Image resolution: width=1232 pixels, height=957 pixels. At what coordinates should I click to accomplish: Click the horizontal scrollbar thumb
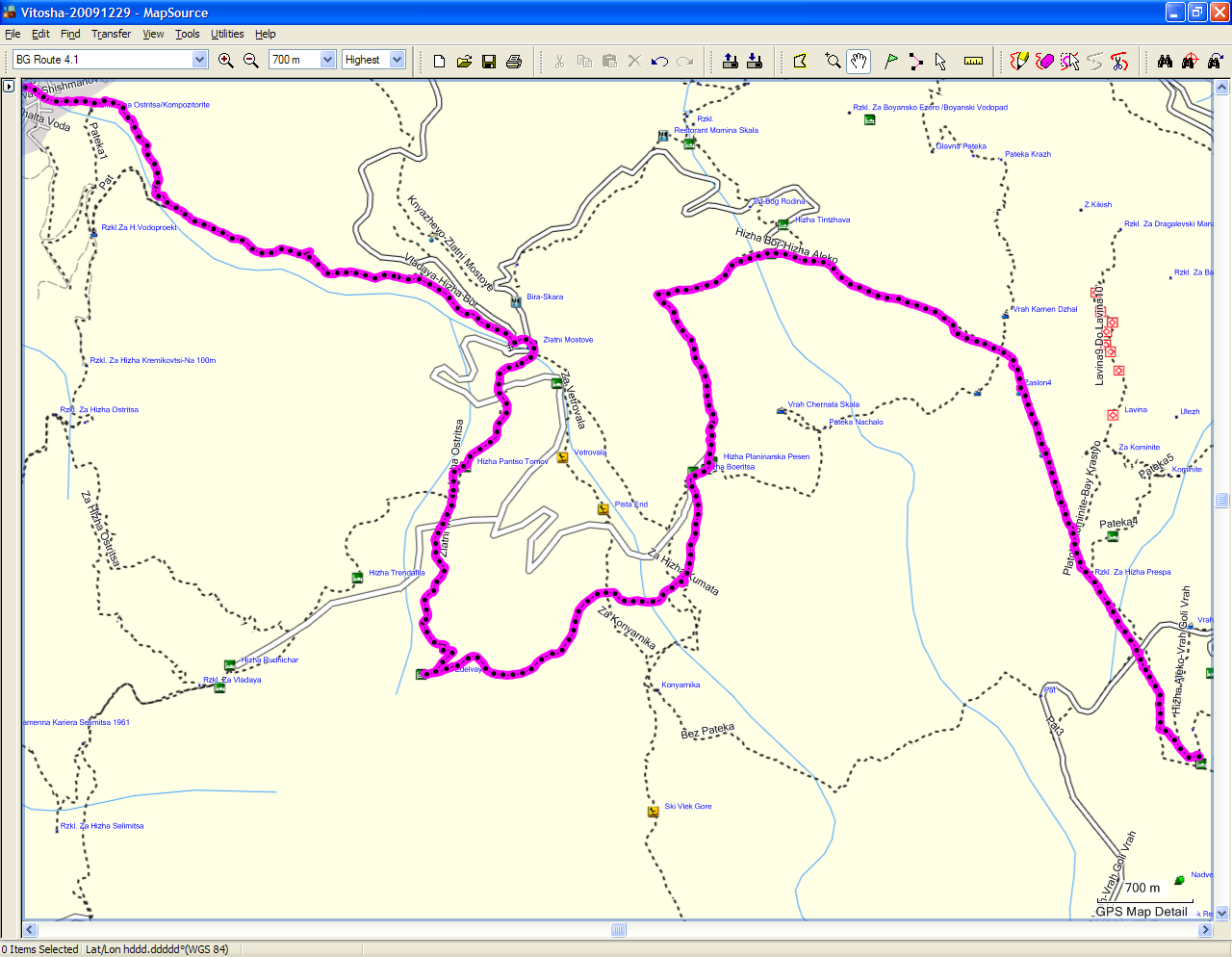click(619, 929)
